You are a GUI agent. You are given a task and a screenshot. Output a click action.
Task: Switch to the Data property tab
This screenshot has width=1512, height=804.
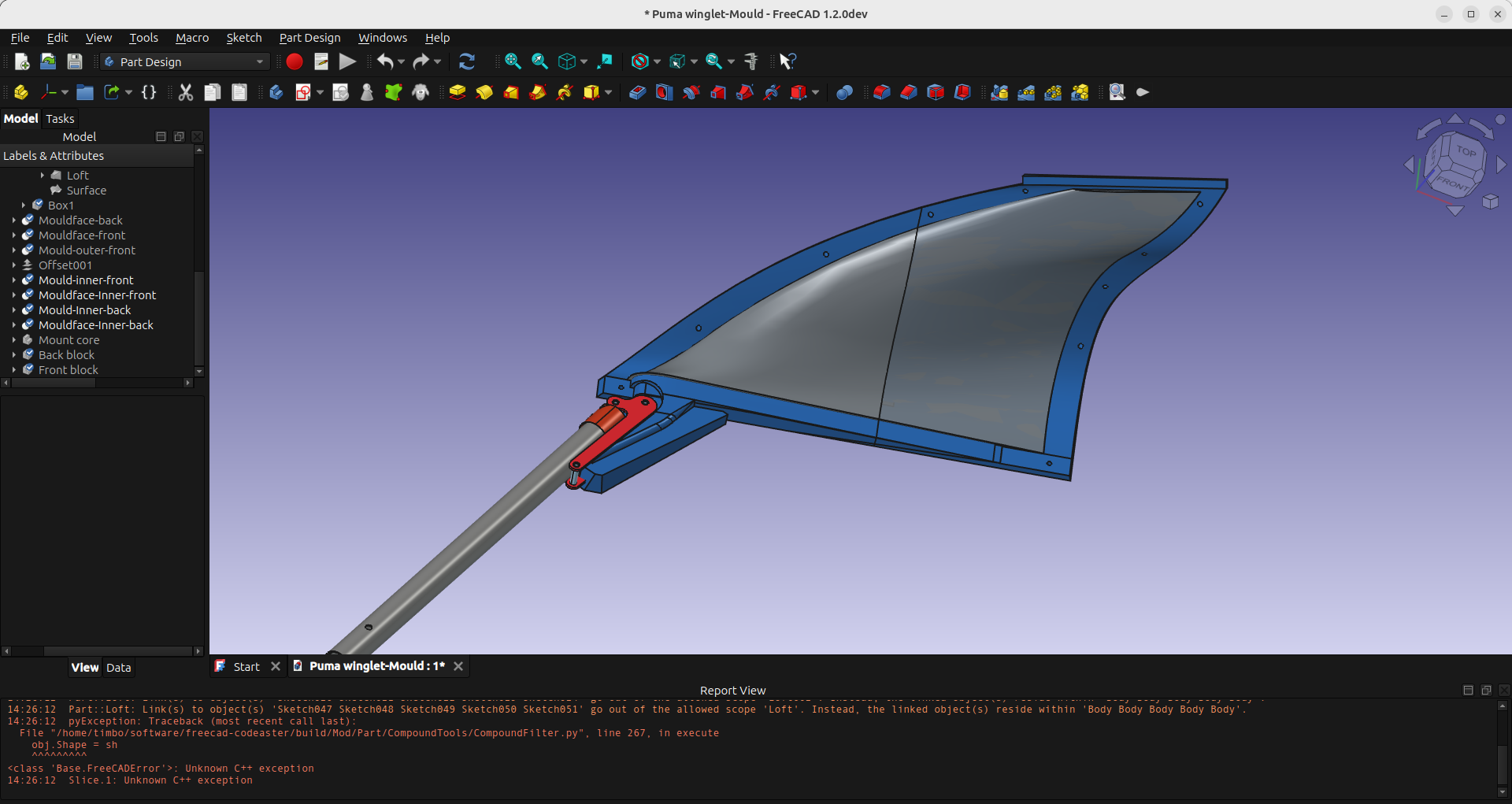(118, 668)
